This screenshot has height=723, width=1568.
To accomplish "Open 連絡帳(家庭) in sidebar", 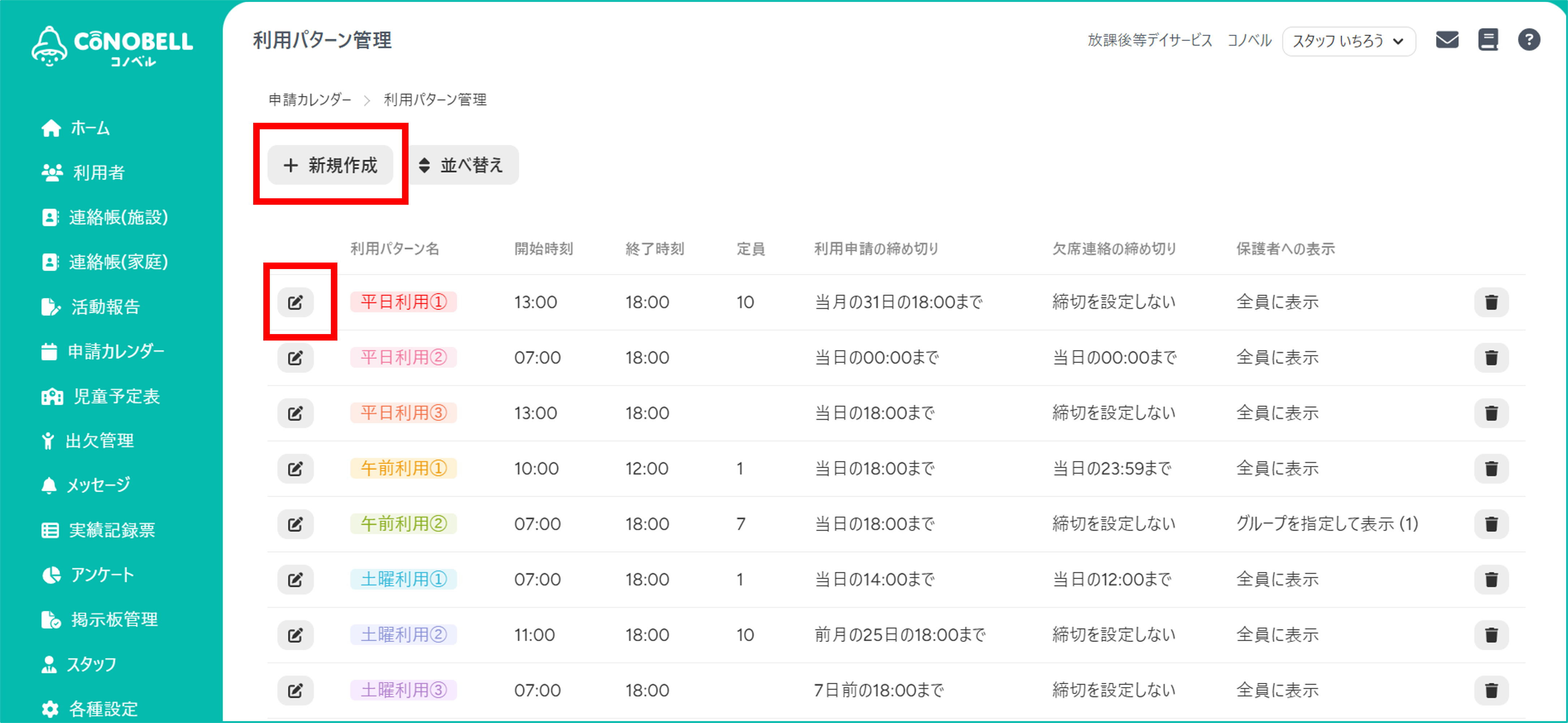I will click(105, 262).
